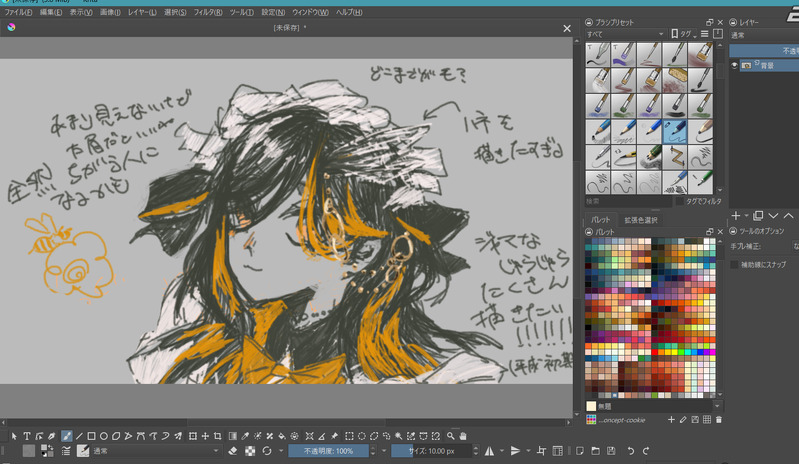Screen dimensions: 799x464
Task: Add a new layer with plus button
Action: pos(735,216)
